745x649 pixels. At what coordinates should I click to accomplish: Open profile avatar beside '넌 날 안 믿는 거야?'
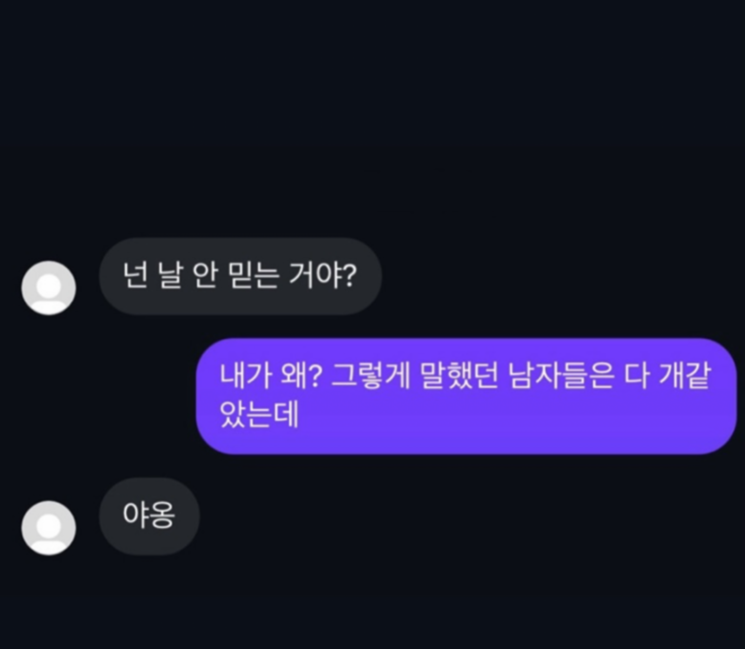coord(48,287)
